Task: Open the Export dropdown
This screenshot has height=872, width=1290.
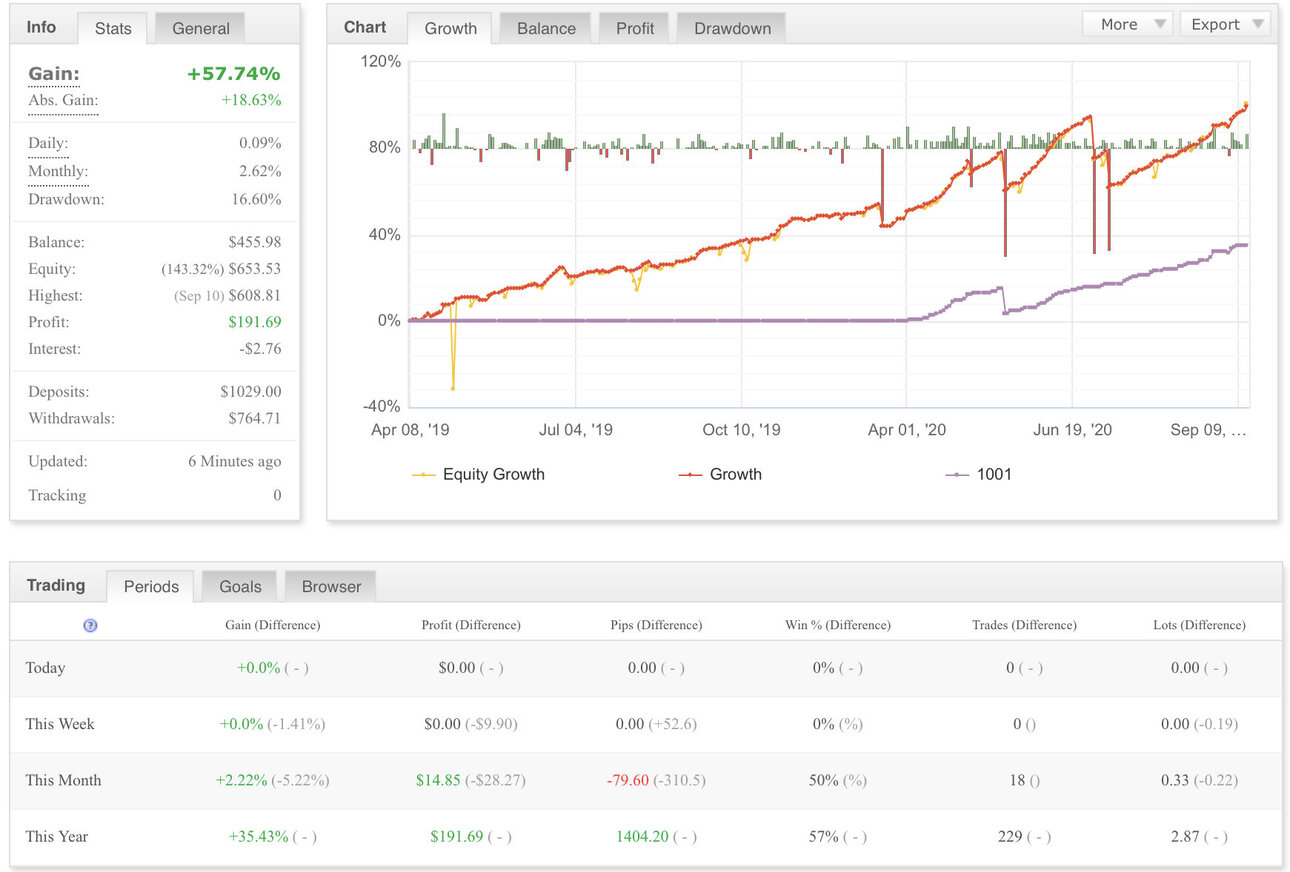Action: click(1225, 24)
